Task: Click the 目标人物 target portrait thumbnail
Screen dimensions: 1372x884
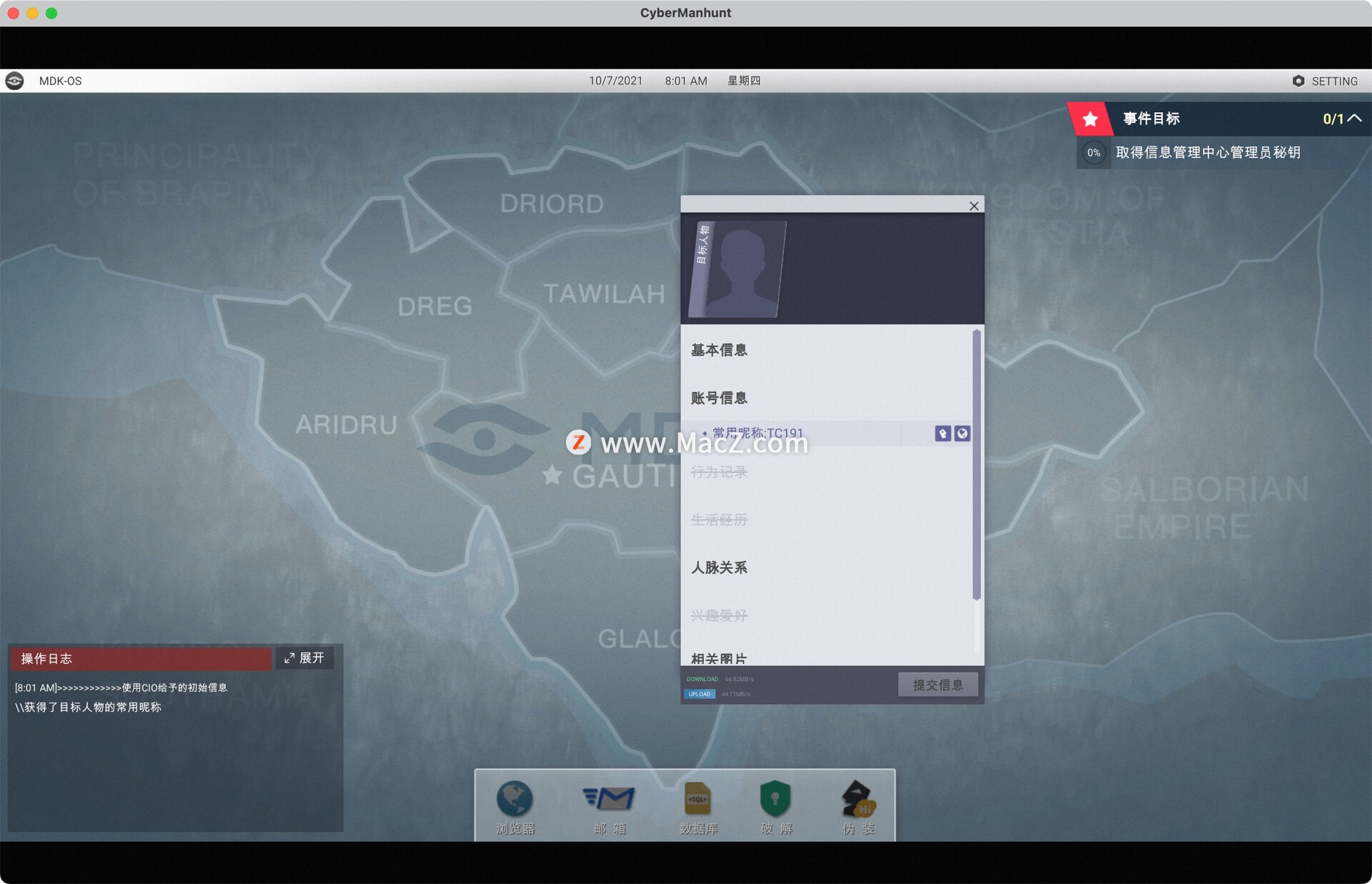Action: tap(737, 269)
